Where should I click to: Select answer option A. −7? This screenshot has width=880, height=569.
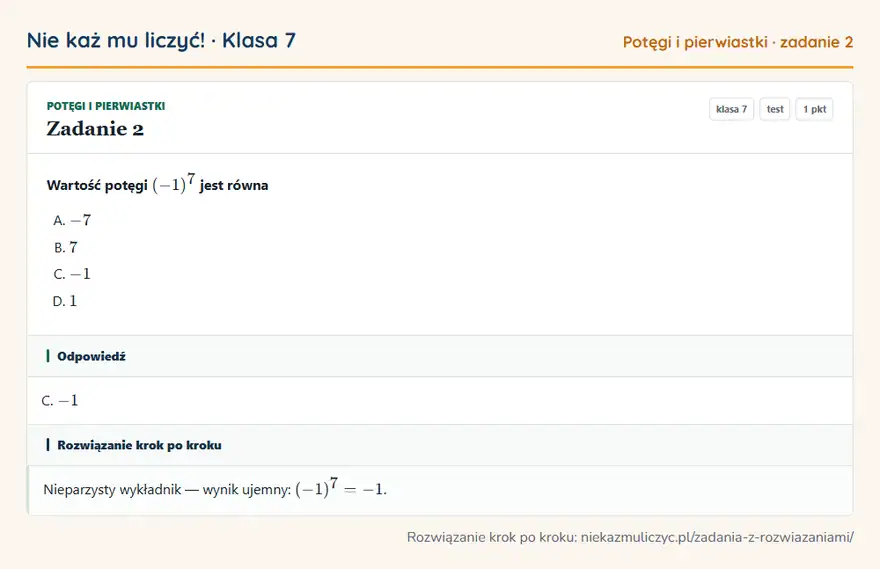[x=72, y=220]
